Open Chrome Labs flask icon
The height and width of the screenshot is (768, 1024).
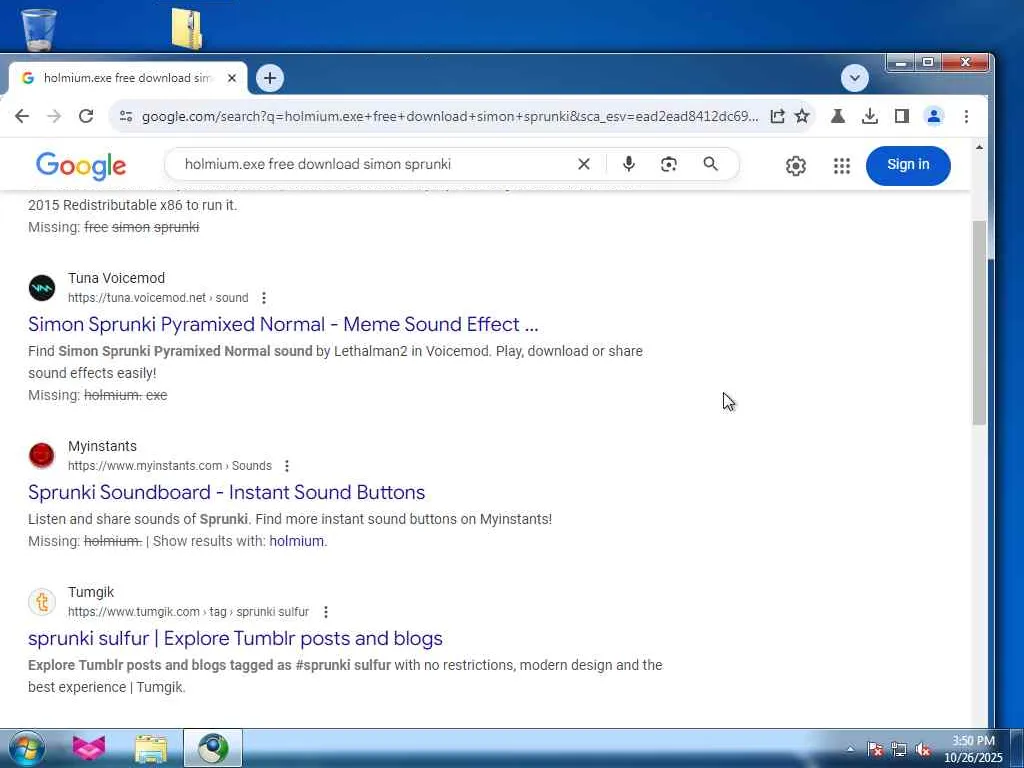[837, 116]
